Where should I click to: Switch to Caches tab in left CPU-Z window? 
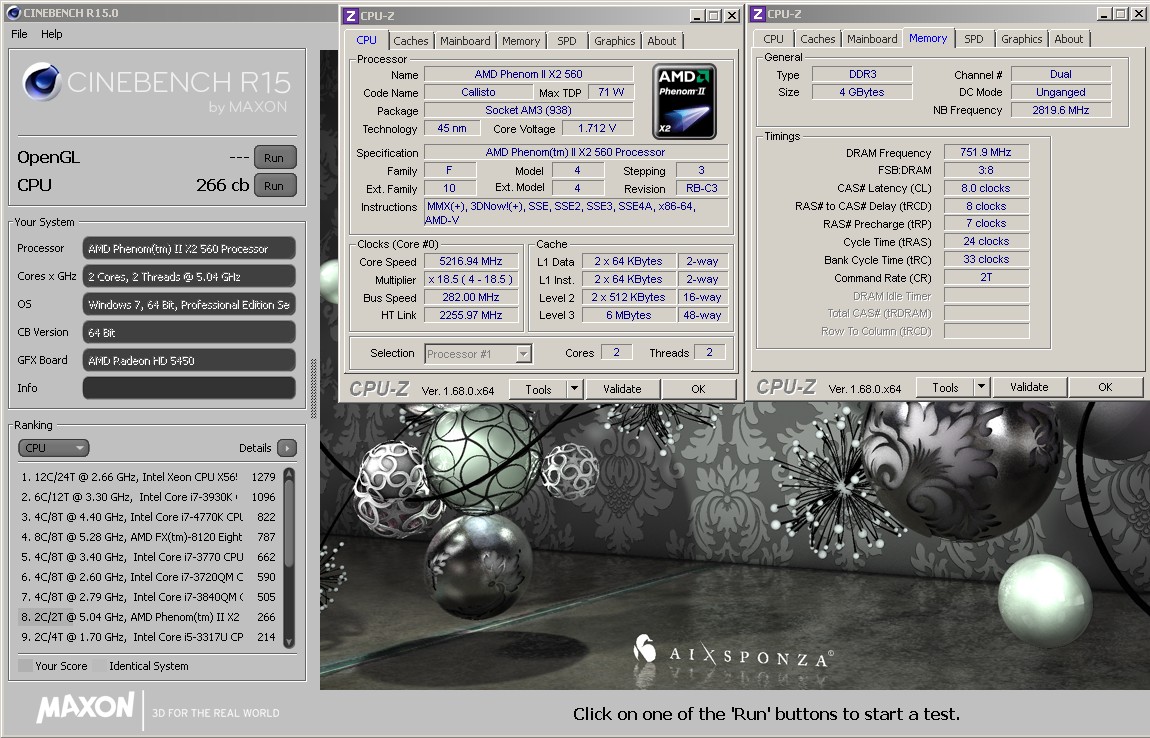pos(411,41)
